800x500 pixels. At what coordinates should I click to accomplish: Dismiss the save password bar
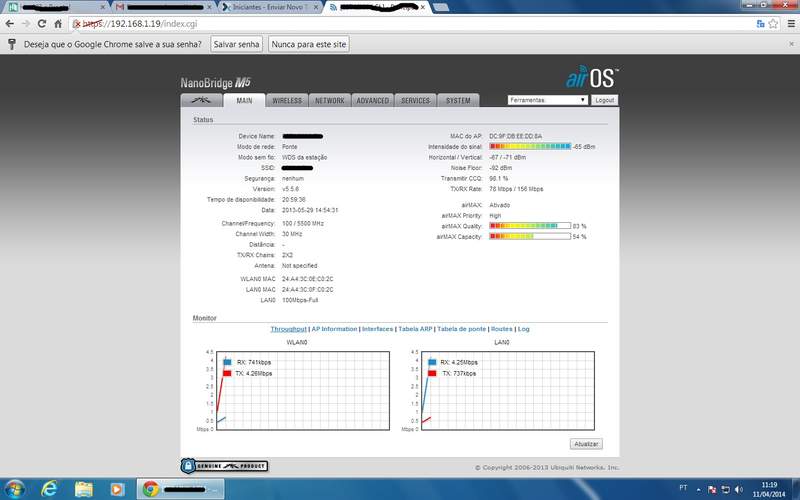click(x=791, y=44)
